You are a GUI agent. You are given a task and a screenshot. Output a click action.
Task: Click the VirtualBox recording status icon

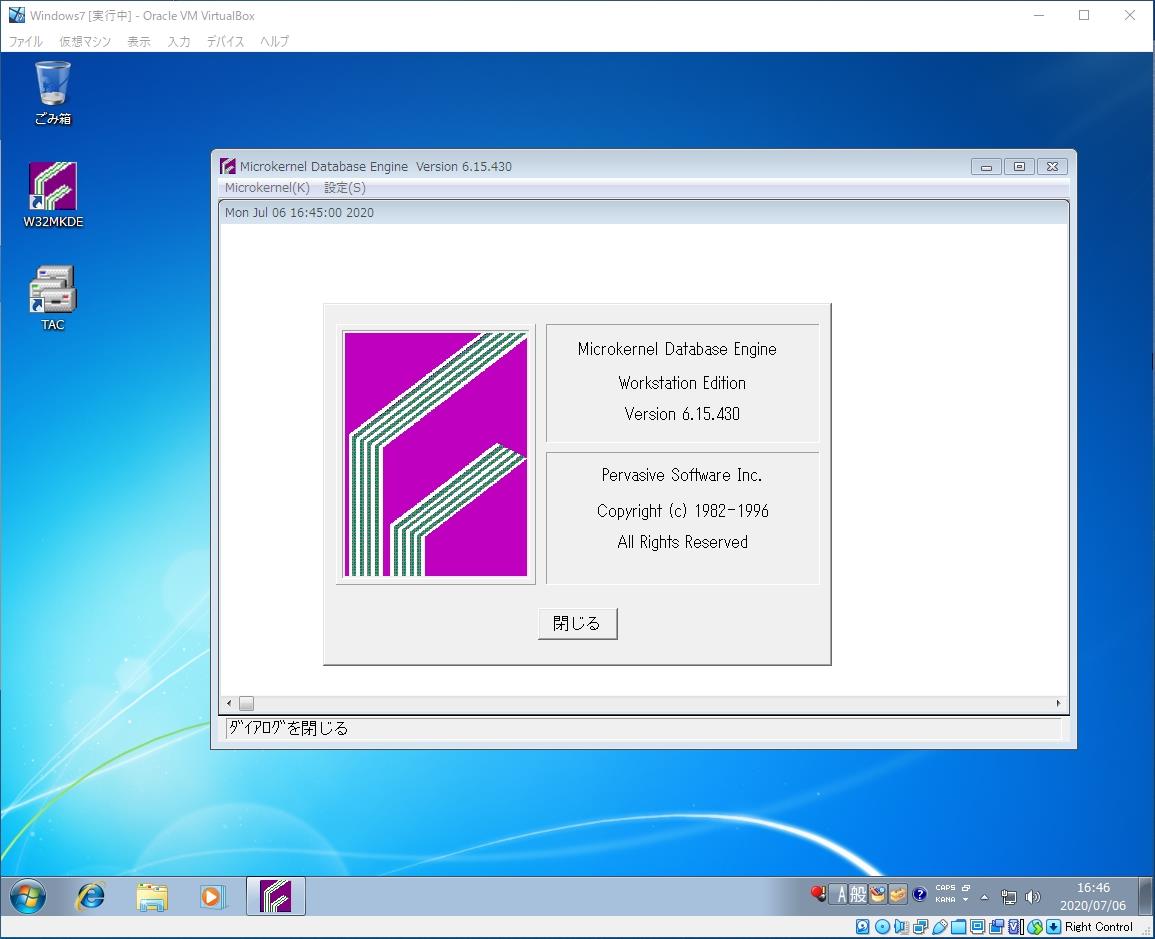tap(997, 927)
